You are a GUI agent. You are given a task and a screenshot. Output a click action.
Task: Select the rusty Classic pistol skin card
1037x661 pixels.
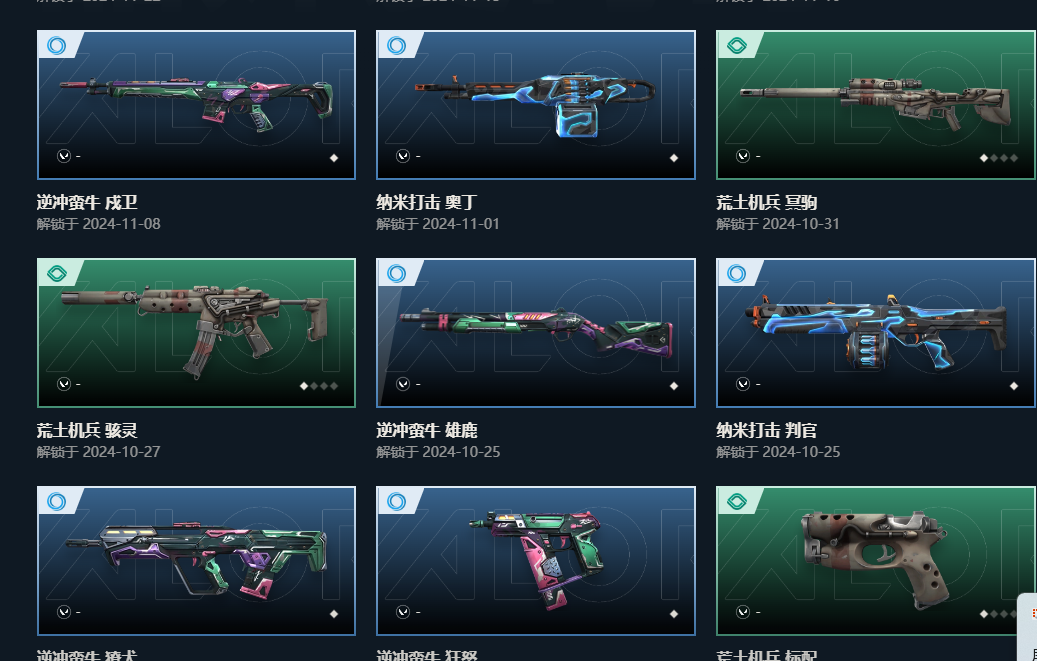(876, 561)
